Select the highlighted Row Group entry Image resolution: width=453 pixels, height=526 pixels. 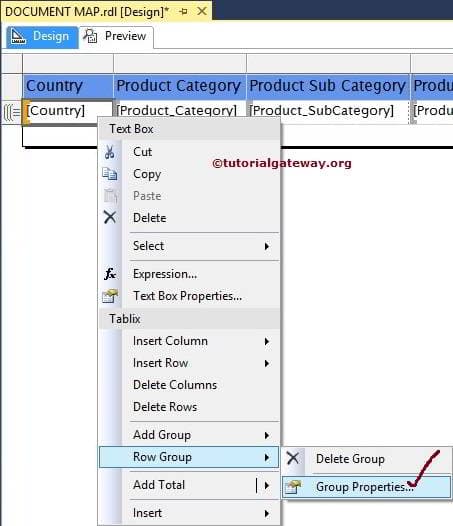tap(189, 457)
